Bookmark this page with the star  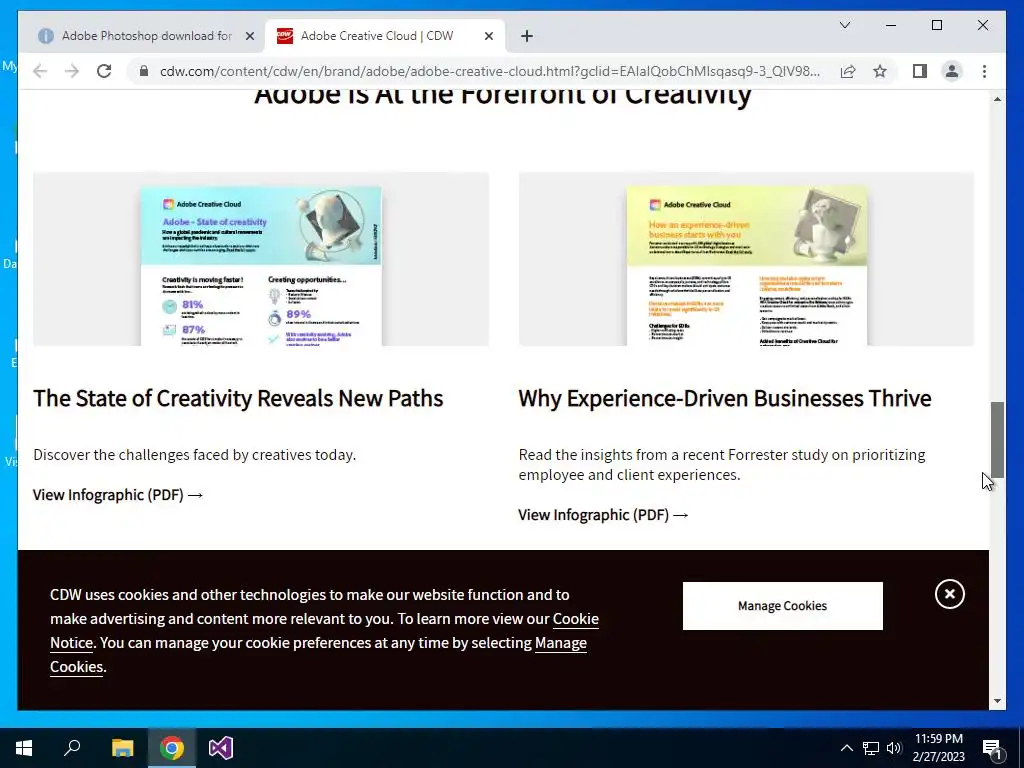tap(880, 71)
